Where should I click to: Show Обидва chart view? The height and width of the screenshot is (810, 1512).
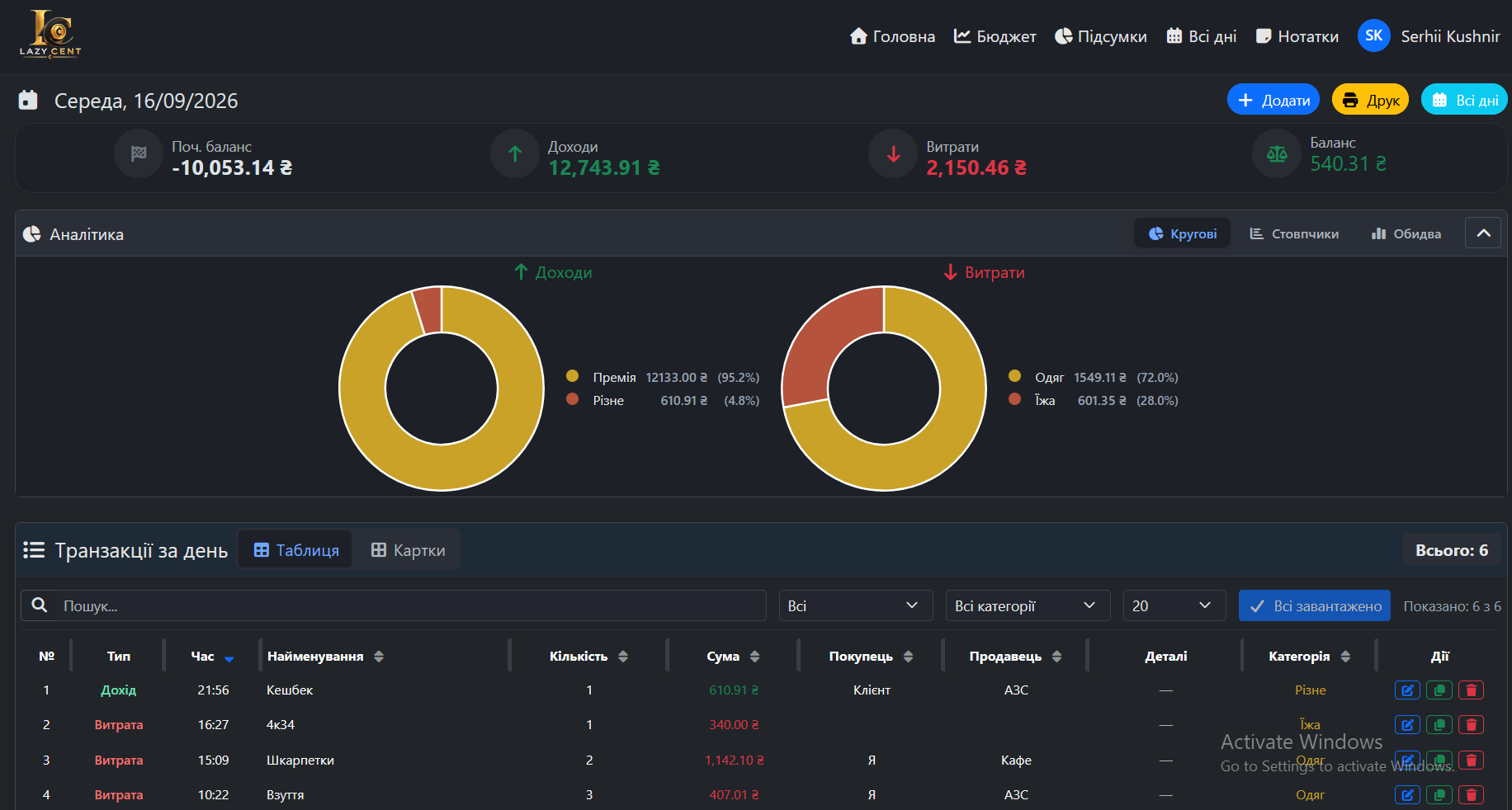coord(1406,233)
